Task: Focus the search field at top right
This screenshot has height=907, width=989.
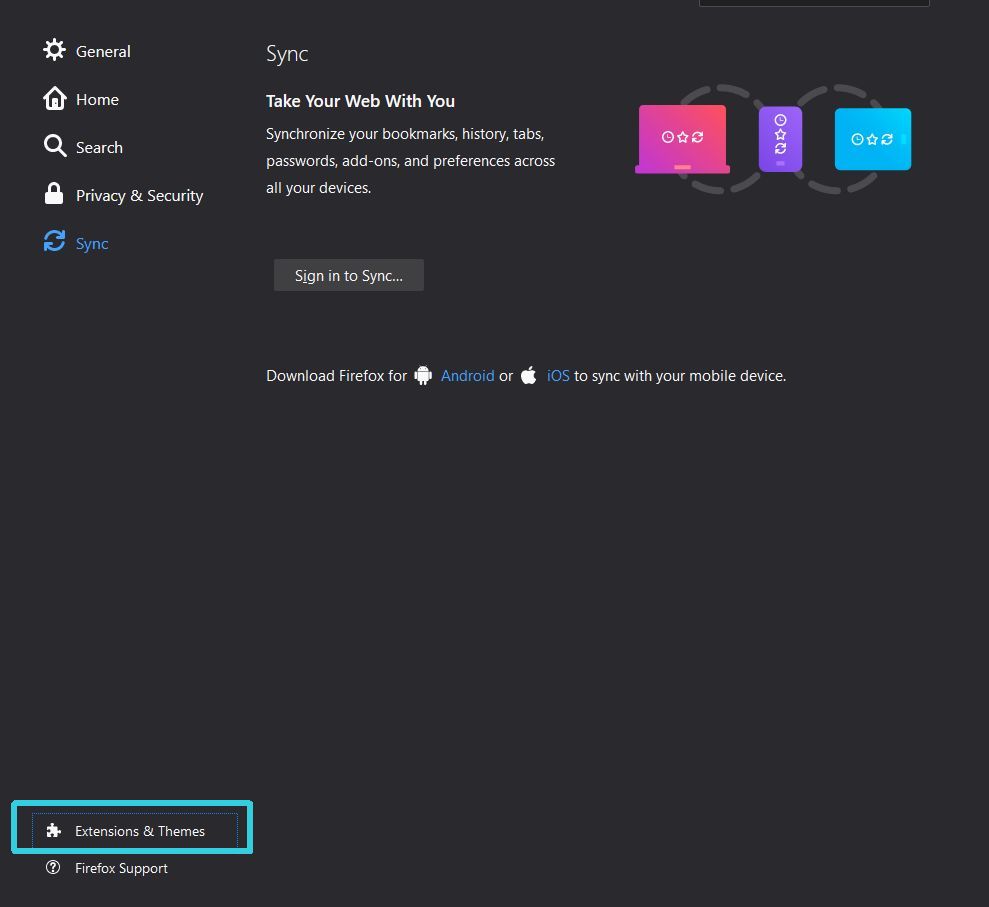Action: pyautogui.click(x=814, y=3)
